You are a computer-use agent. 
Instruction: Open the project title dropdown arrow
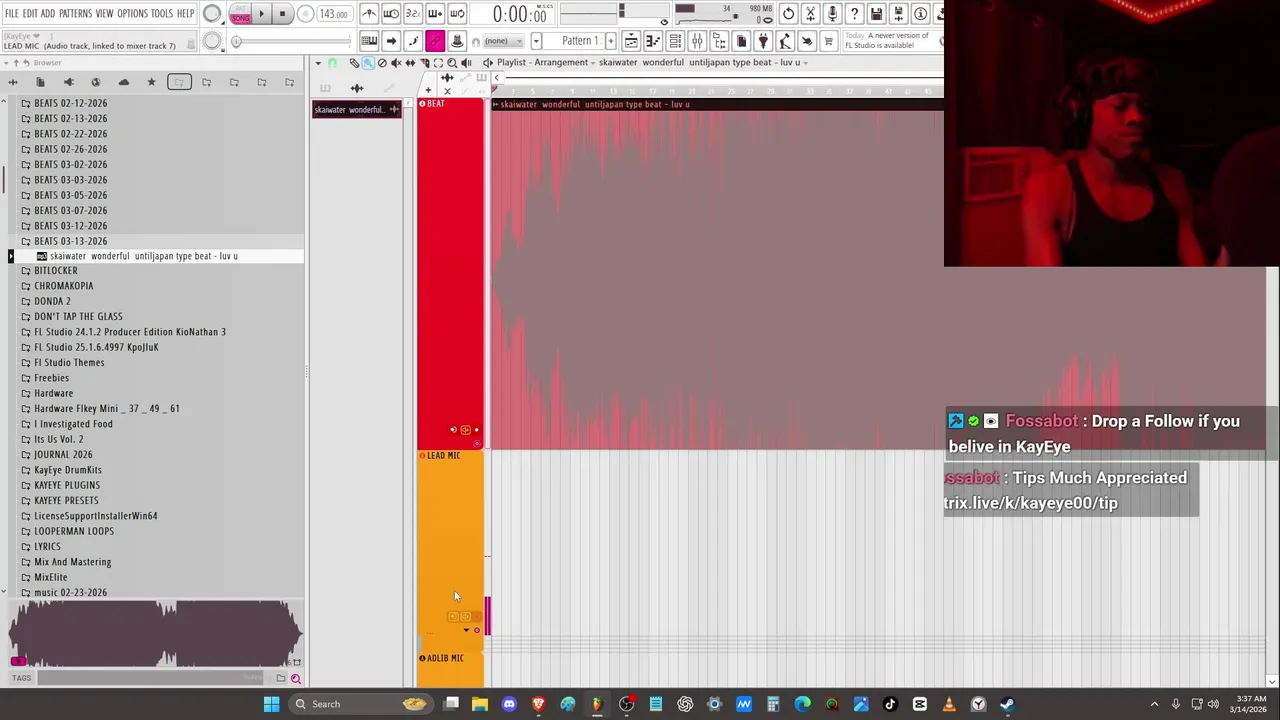point(805,62)
